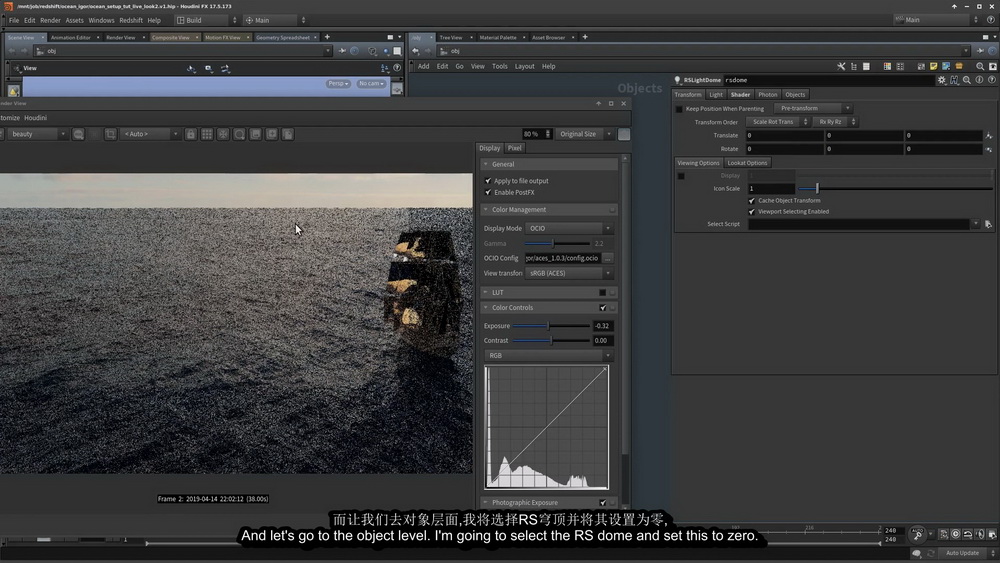Open the parameter gear menu next to rsdome
Image resolution: width=1000 pixels, height=563 pixels.
click(941, 80)
